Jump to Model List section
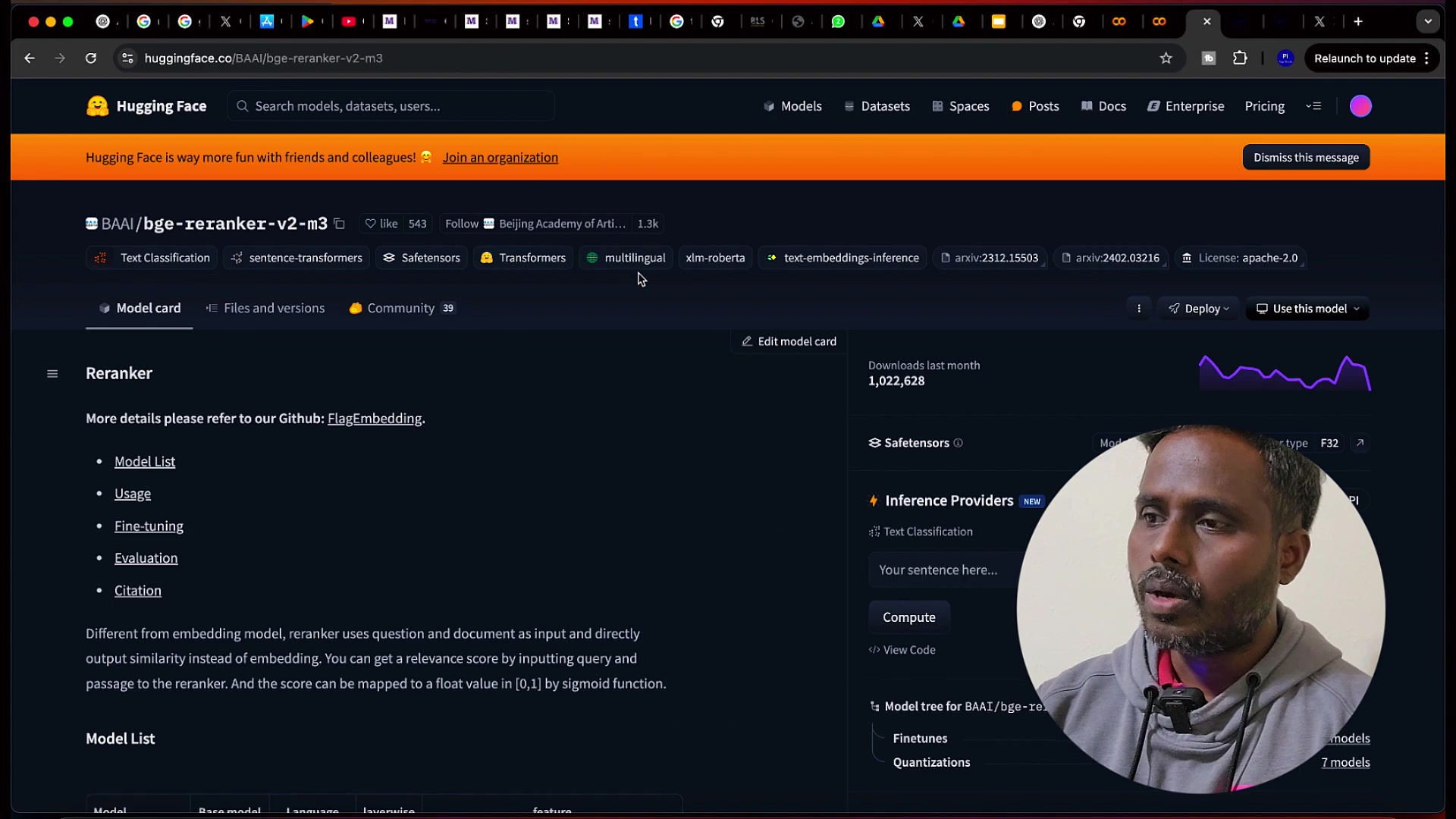This screenshot has height=819, width=1456. pos(145,462)
